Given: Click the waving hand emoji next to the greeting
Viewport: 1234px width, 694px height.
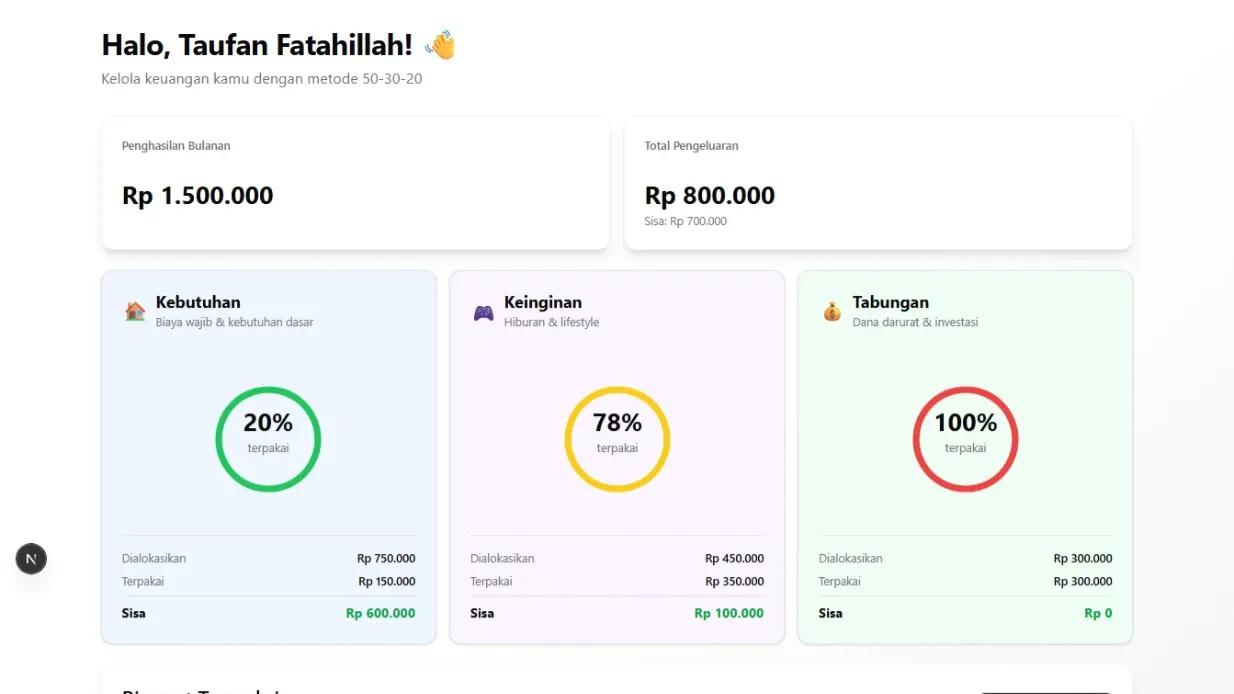Looking at the screenshot, I should 440,44.
